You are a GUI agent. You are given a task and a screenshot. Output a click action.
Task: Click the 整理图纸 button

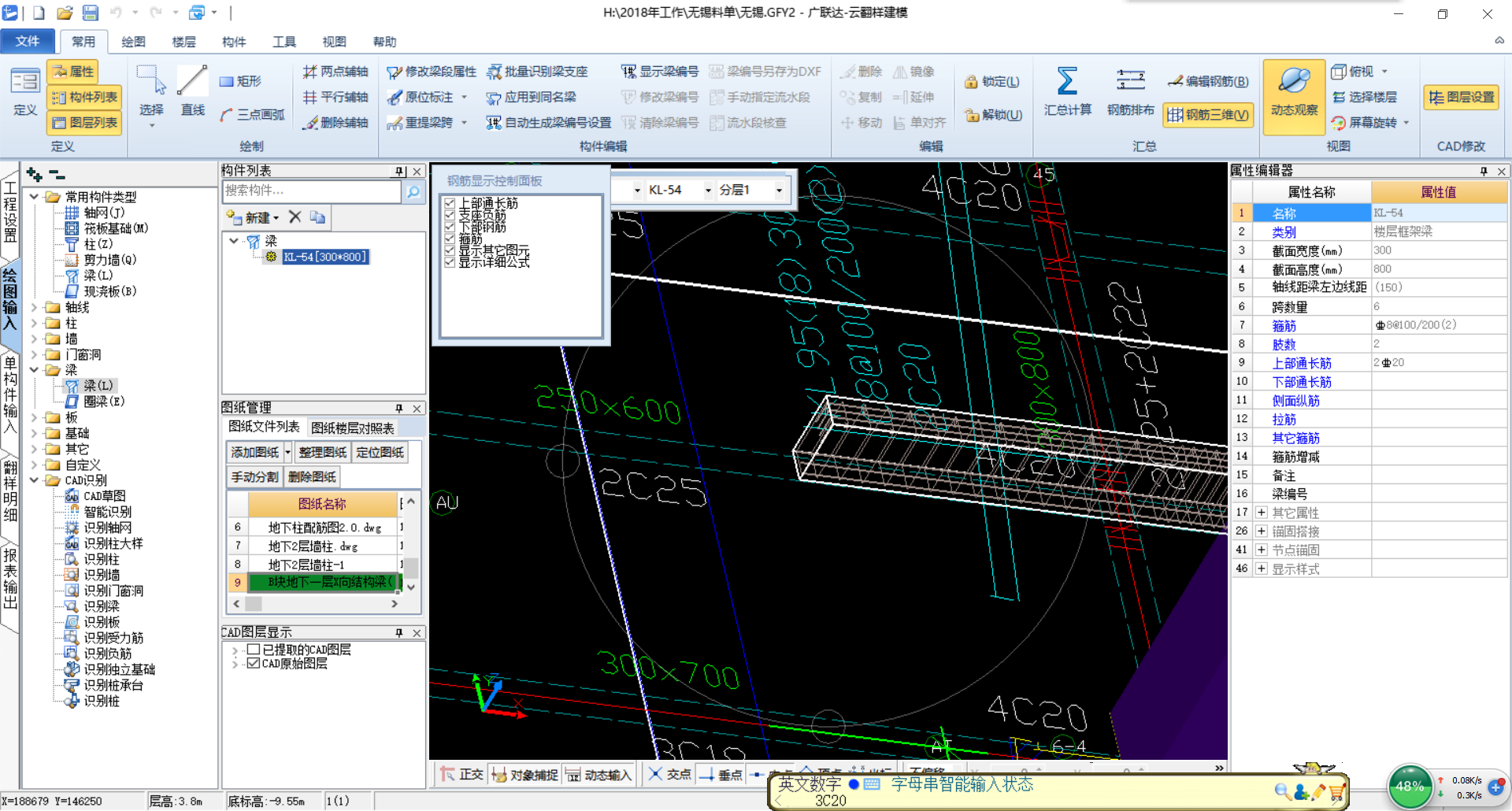coord(323,452)
